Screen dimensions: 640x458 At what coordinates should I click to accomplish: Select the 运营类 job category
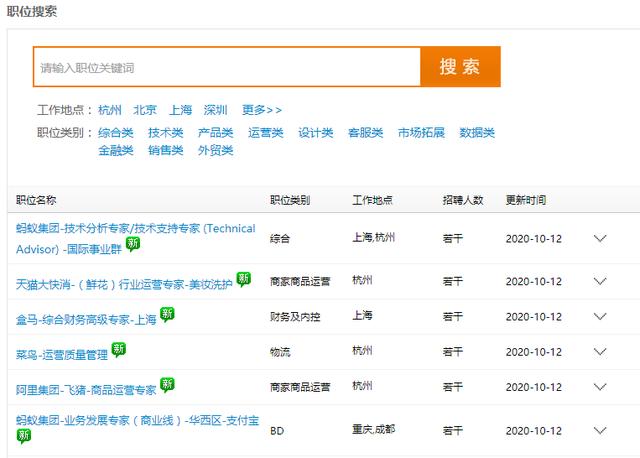point(266,133)
